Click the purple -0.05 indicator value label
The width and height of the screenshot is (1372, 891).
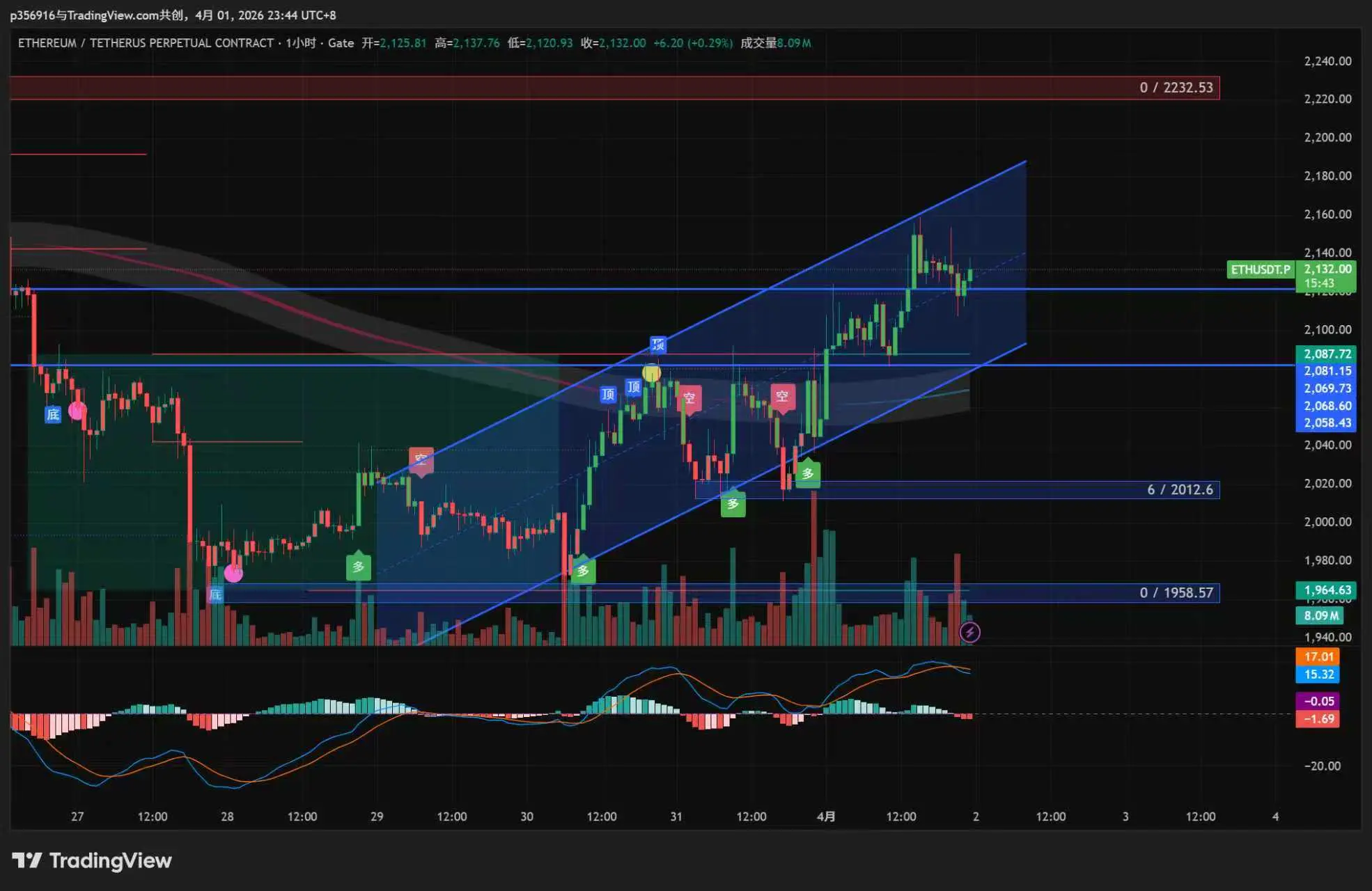coord(1318,701)
